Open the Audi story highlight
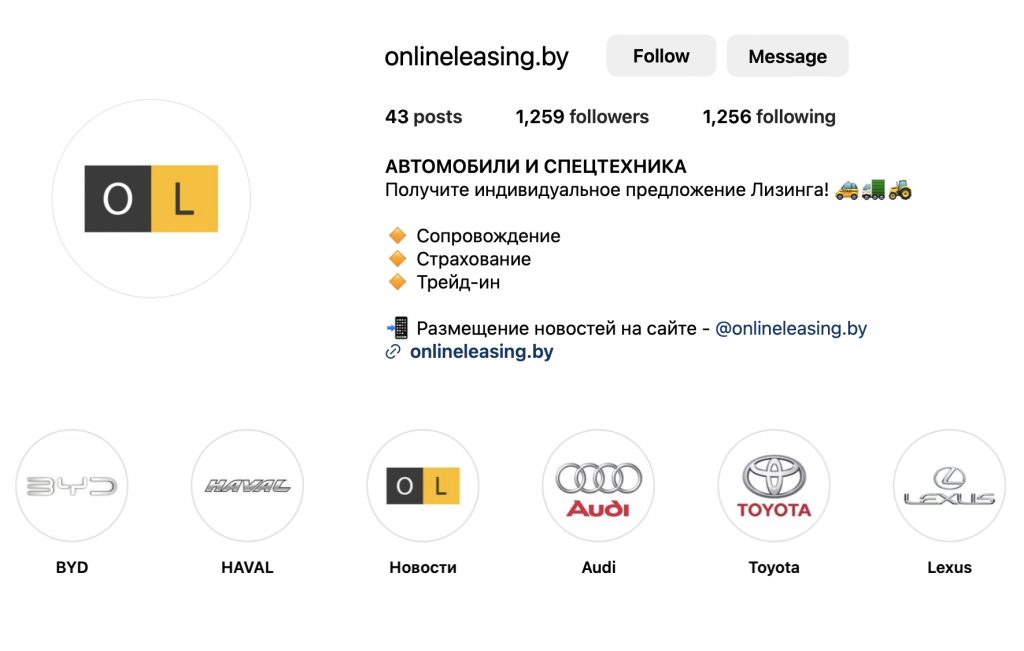The width and height of the screenshot is (1024, 651). pos(598,486)
